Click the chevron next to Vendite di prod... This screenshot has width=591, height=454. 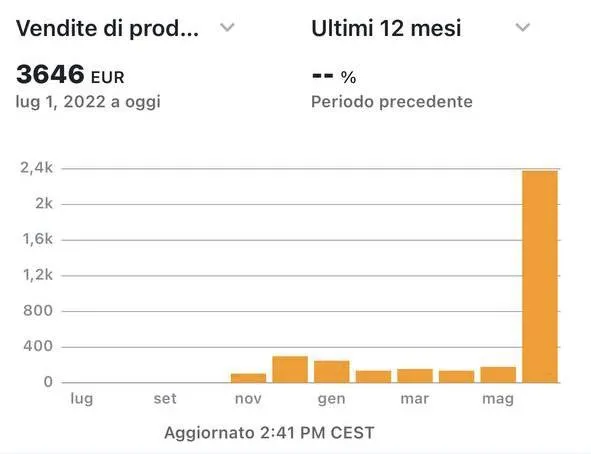point(227,27)
